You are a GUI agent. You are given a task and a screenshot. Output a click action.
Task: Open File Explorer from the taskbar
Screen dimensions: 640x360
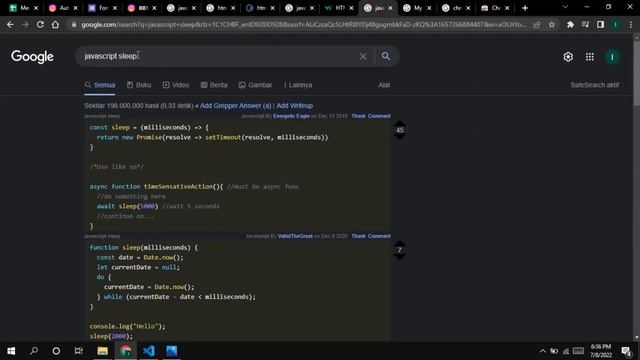102,351
